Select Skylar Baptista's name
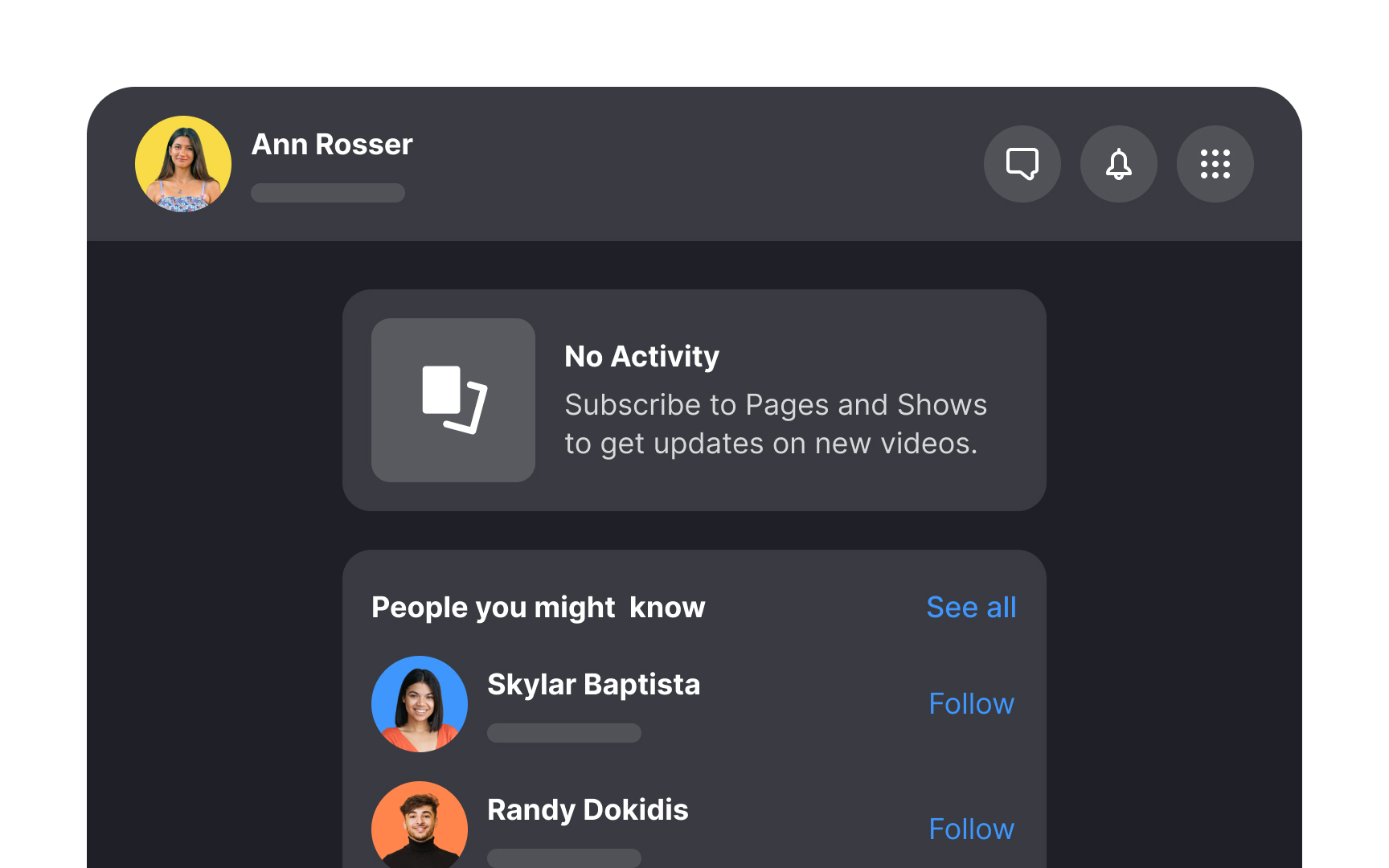 pos(594,684)
